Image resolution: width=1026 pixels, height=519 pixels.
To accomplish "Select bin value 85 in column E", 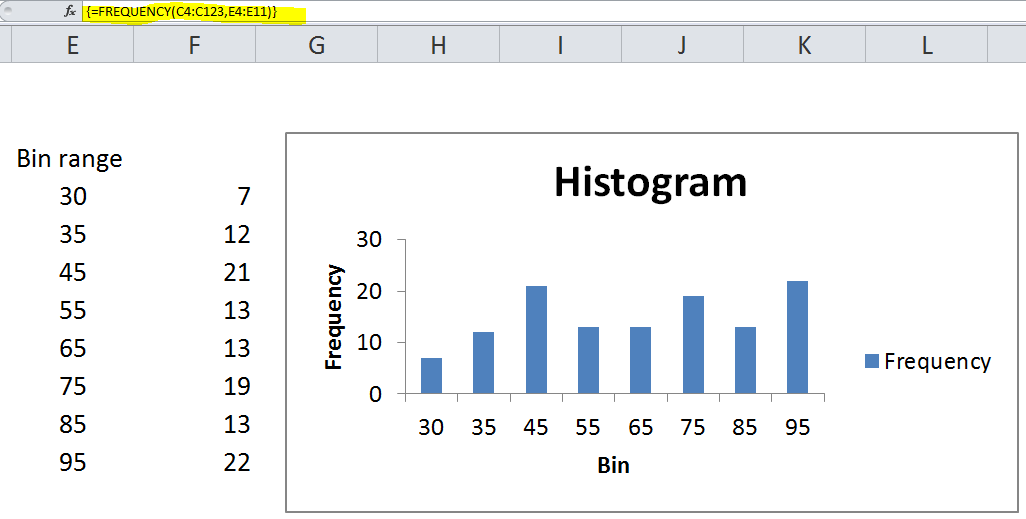I will pyautogui.click(x=73, y=425).
